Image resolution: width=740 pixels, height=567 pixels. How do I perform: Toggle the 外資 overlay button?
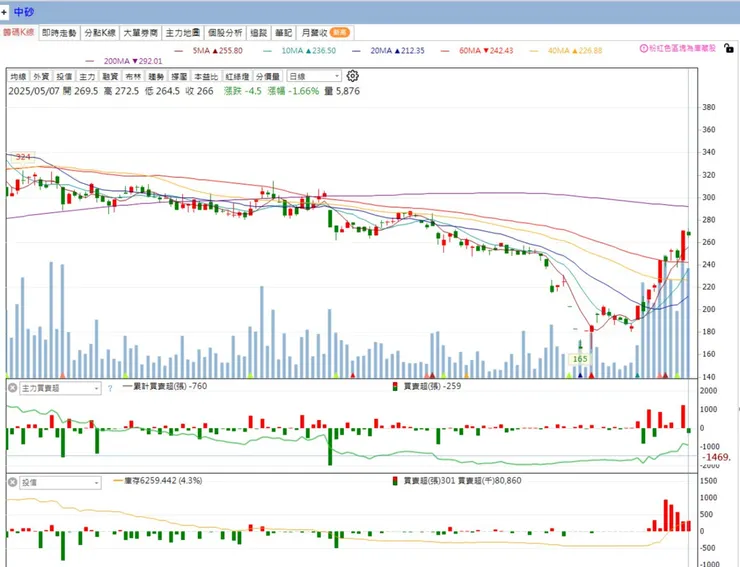(x=40, y=76)
